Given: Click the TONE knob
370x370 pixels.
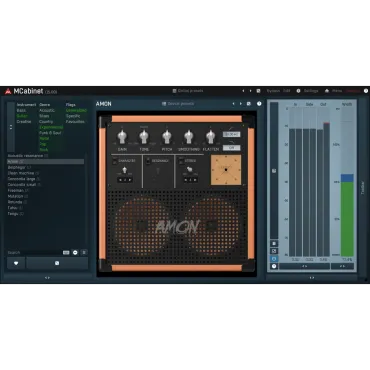Looking at the screenshot, I should pos(144,137).
